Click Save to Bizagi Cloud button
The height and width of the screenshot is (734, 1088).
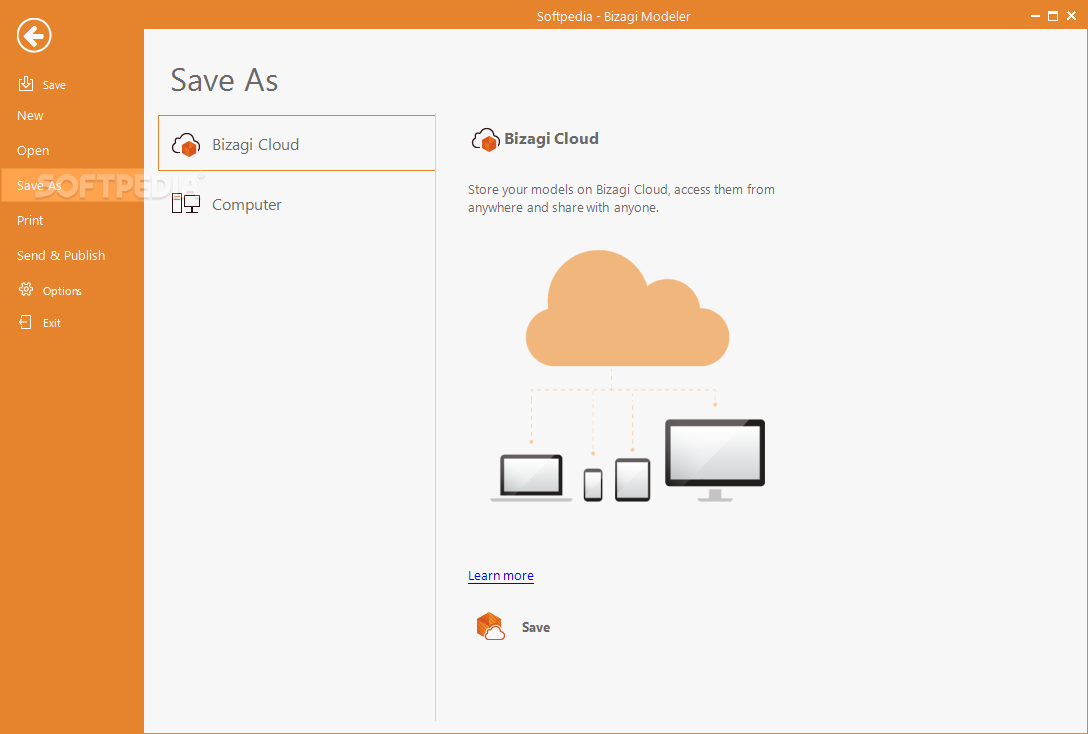tap(514, 626)
